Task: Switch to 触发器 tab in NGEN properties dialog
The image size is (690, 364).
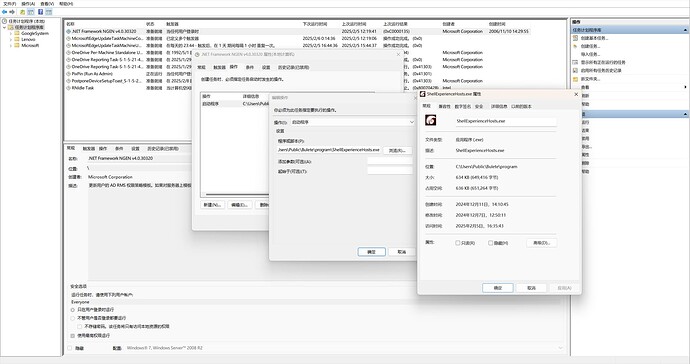Action: [219, 67]
